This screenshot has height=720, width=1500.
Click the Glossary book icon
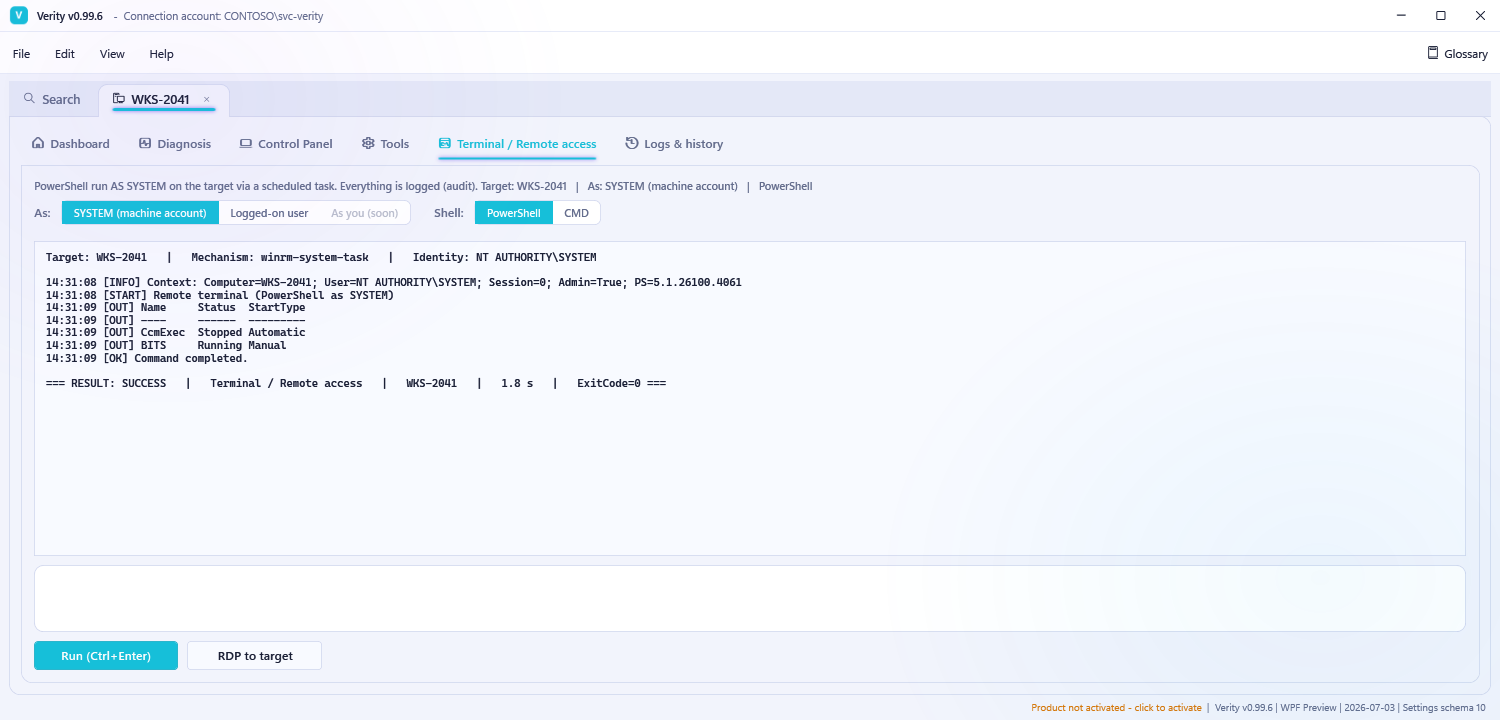[1433, 53]
